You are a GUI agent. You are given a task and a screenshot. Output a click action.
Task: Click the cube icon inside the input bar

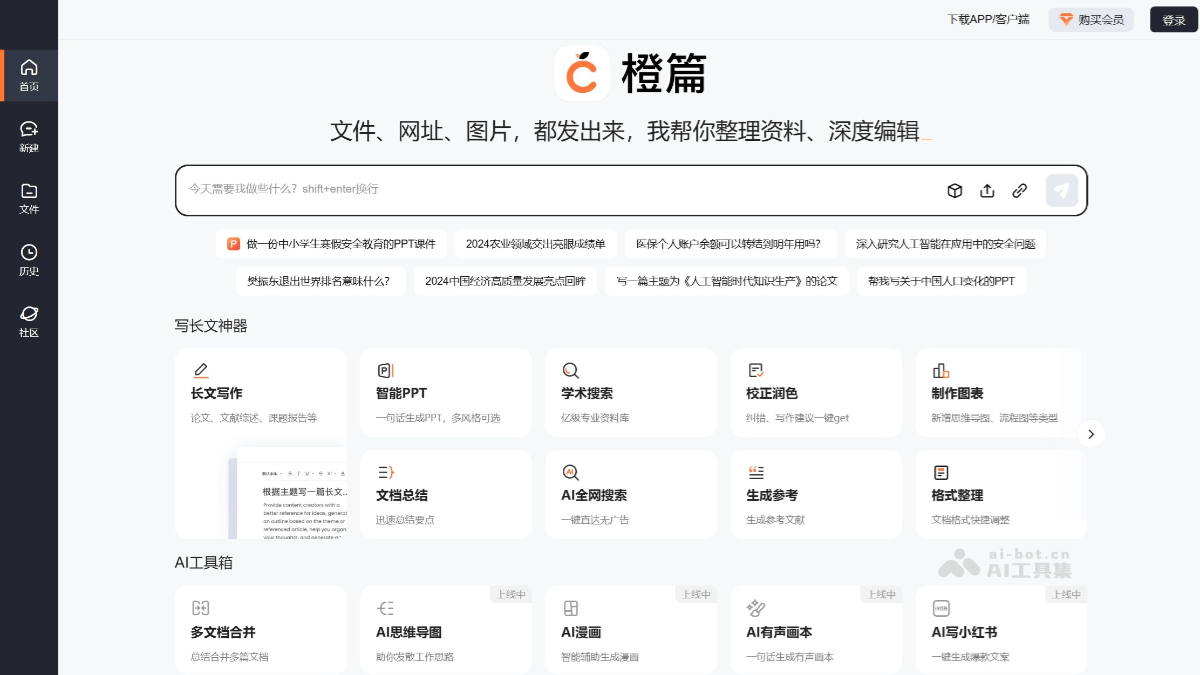955,190
